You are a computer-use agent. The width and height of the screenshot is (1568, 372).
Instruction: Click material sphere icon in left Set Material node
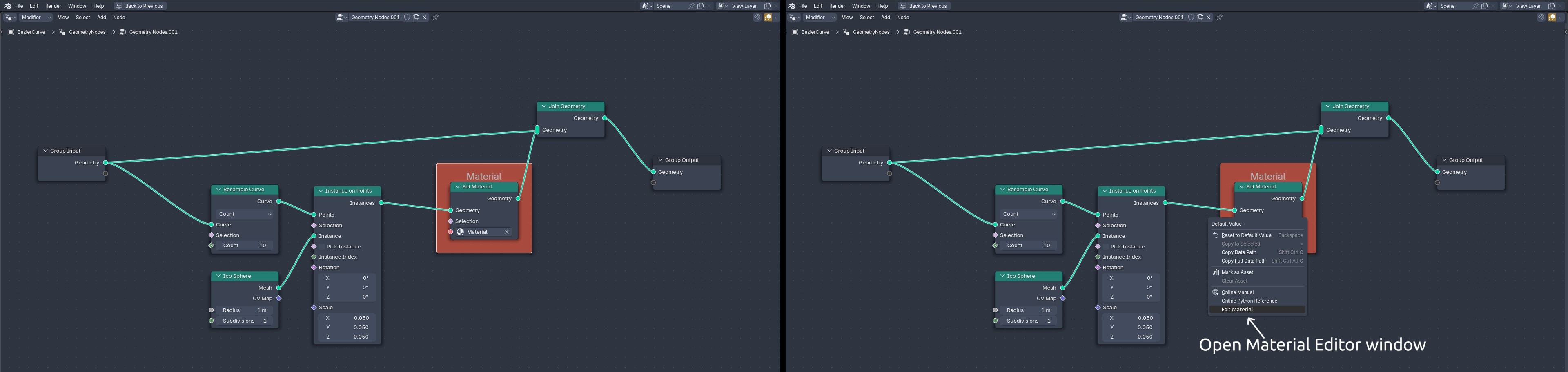[461, 232]
